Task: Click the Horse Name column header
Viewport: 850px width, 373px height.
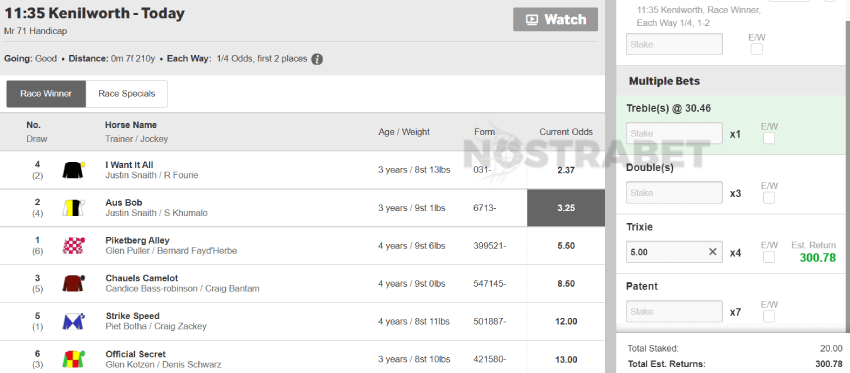Action: click(131, 125)
